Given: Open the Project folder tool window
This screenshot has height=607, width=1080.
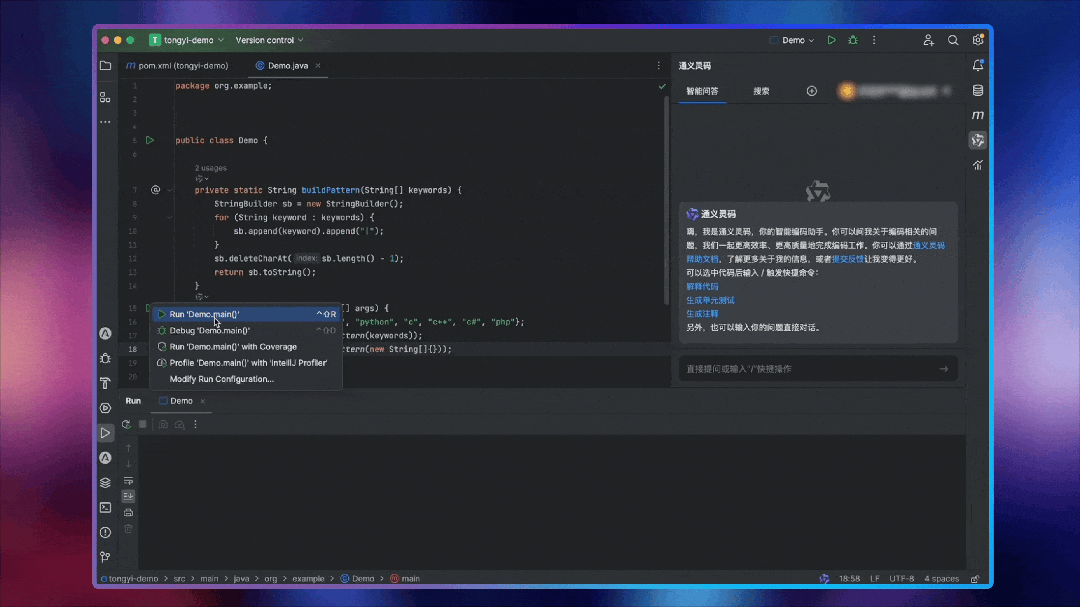Looking at the screenshot, I should pos(105,65).
